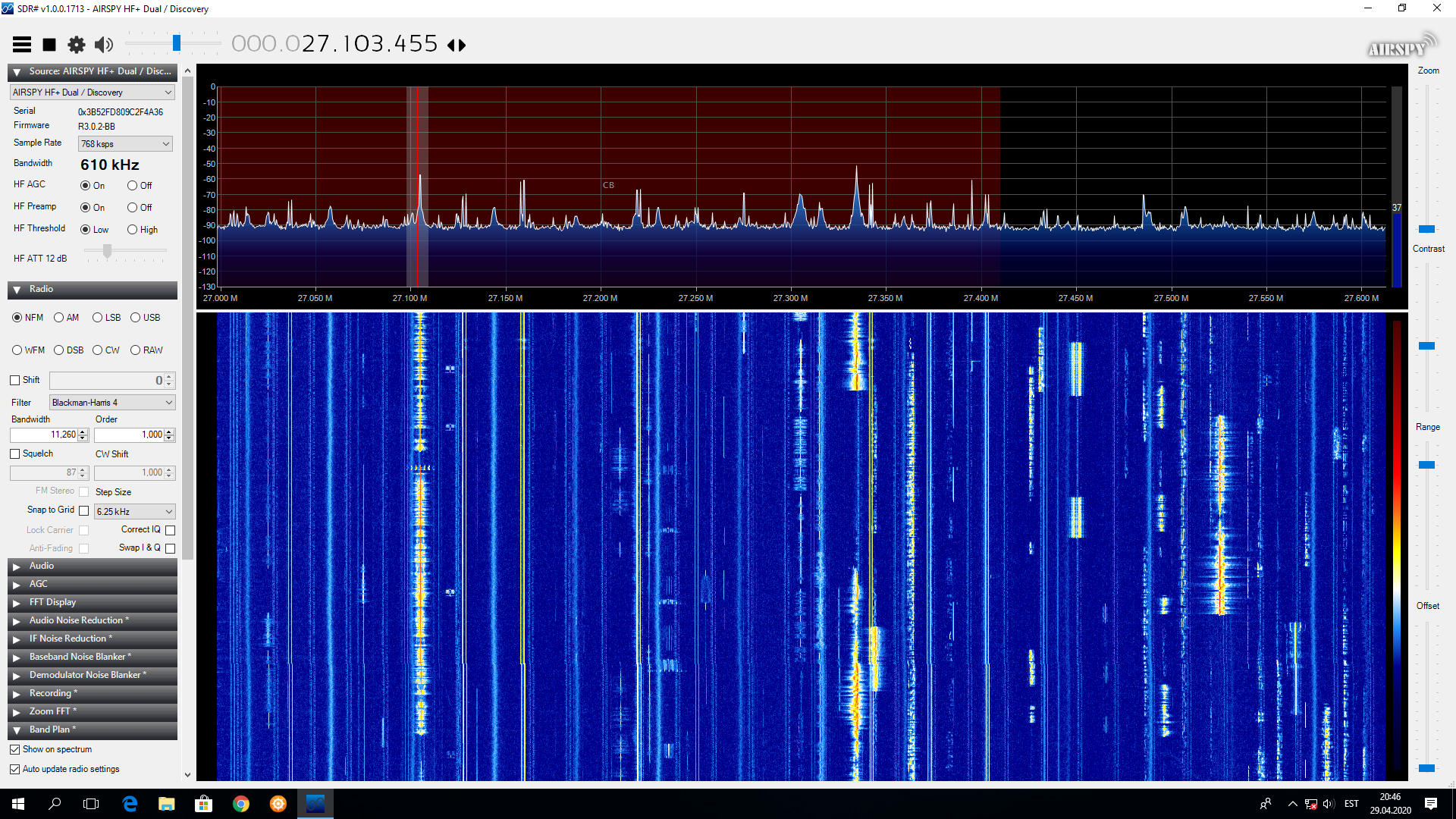Image resolution: width=1456 pixels, height=819 pixels.
Task: Open Chrome from the taskbar
Action: 241,804
